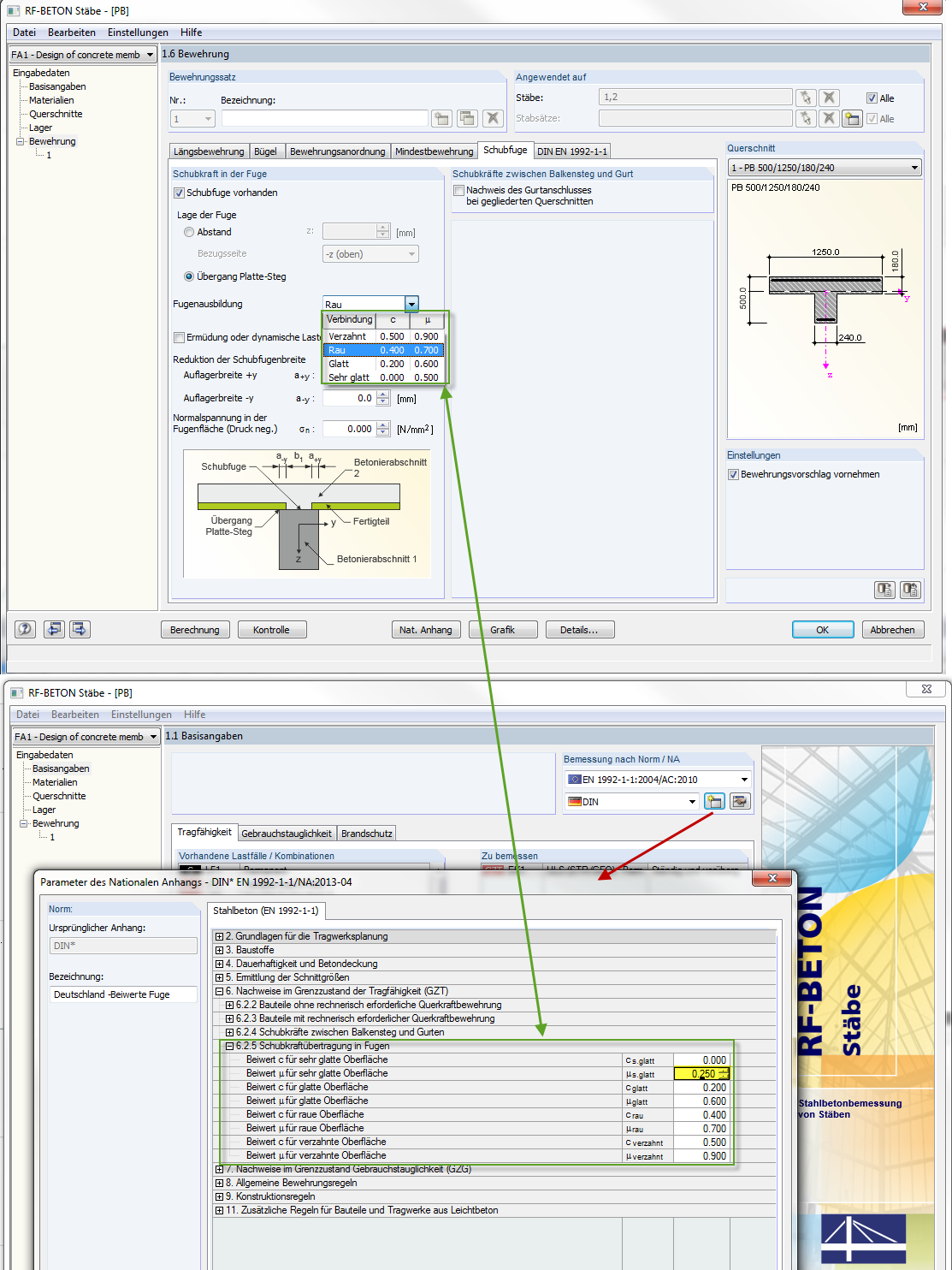The height and width of the screenshot is (1270, 952).
Task: Expand 2. Grundlagen für die Tragwerksplanung
Action: tap(219, 936)
